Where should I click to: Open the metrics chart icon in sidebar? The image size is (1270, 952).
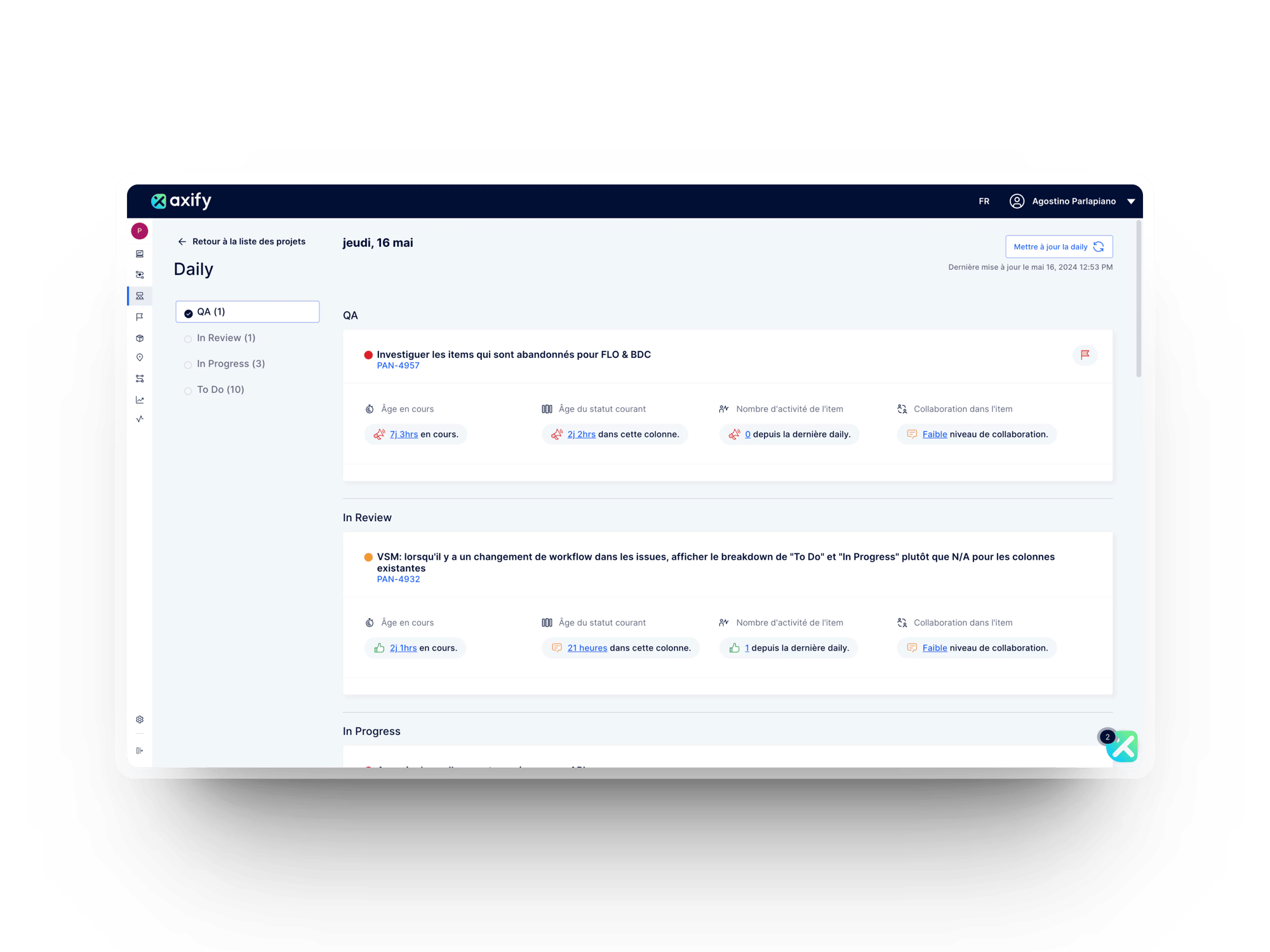coord(140,400)
